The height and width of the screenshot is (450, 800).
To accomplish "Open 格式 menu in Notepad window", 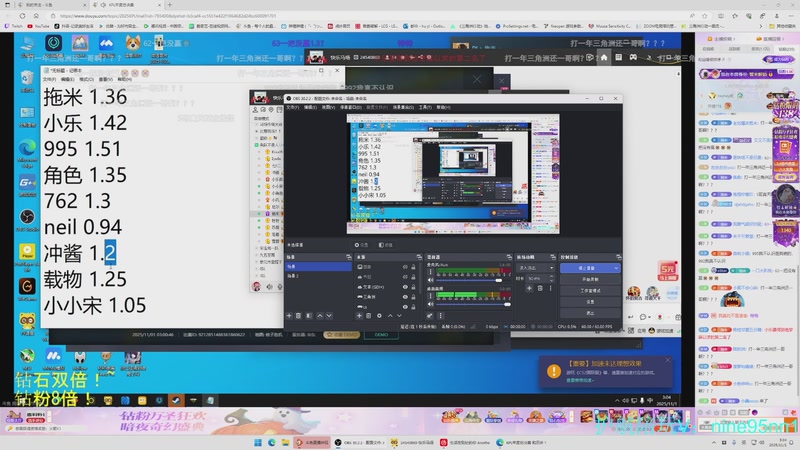I will point(86,80).
